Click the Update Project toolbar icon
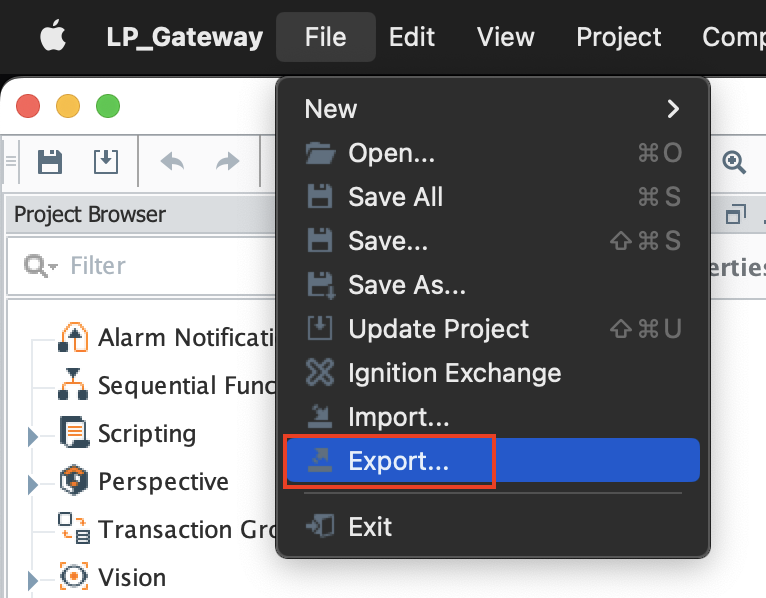The width and height of the screenshot is (766, 598). coord(106,162)
